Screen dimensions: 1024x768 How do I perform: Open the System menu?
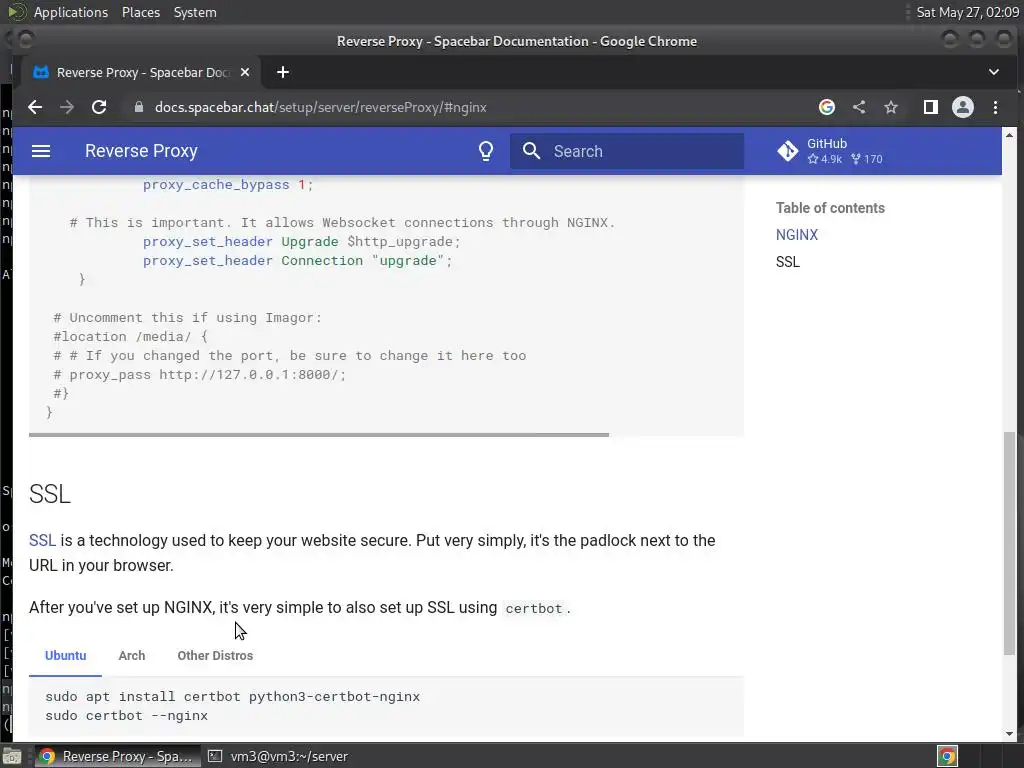pos(195,12)
